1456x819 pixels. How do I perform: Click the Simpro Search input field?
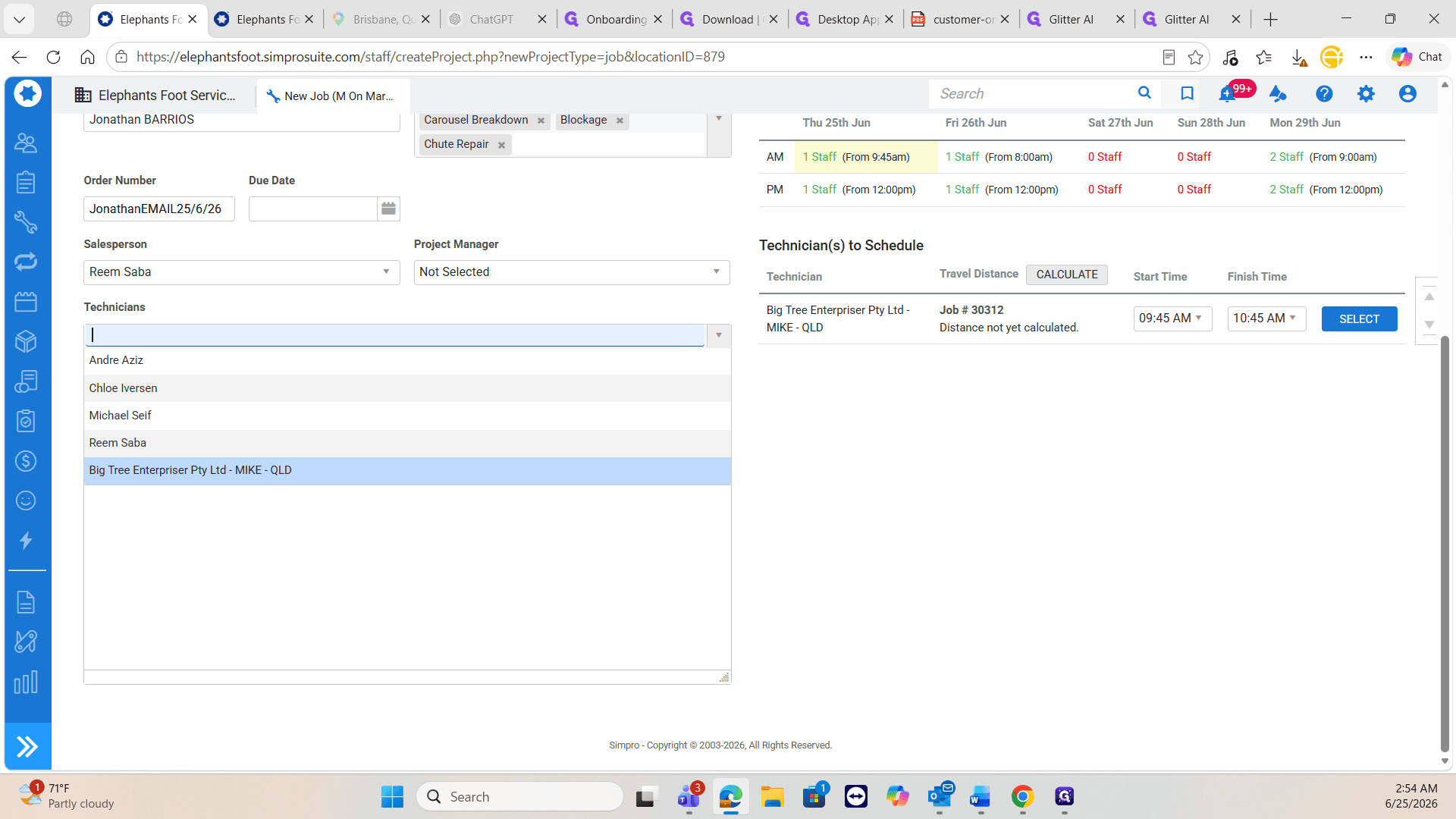coord(1031,93)
